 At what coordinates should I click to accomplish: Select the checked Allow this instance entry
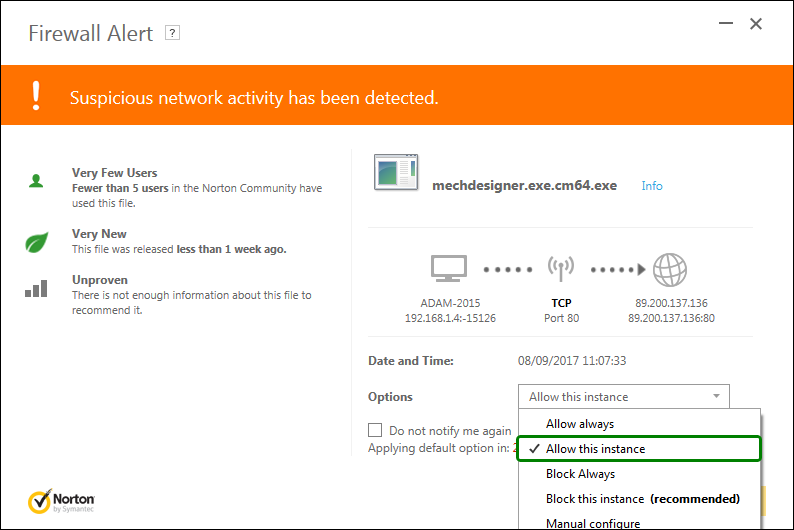click(x=639, y=449)
